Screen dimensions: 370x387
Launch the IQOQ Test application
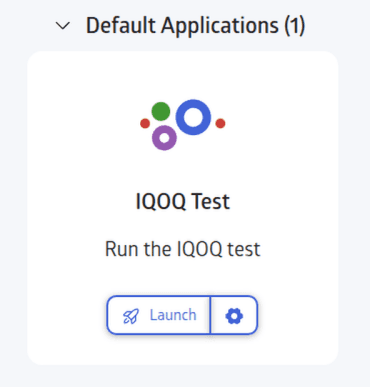pyautogui.click(x=159, y=315)
